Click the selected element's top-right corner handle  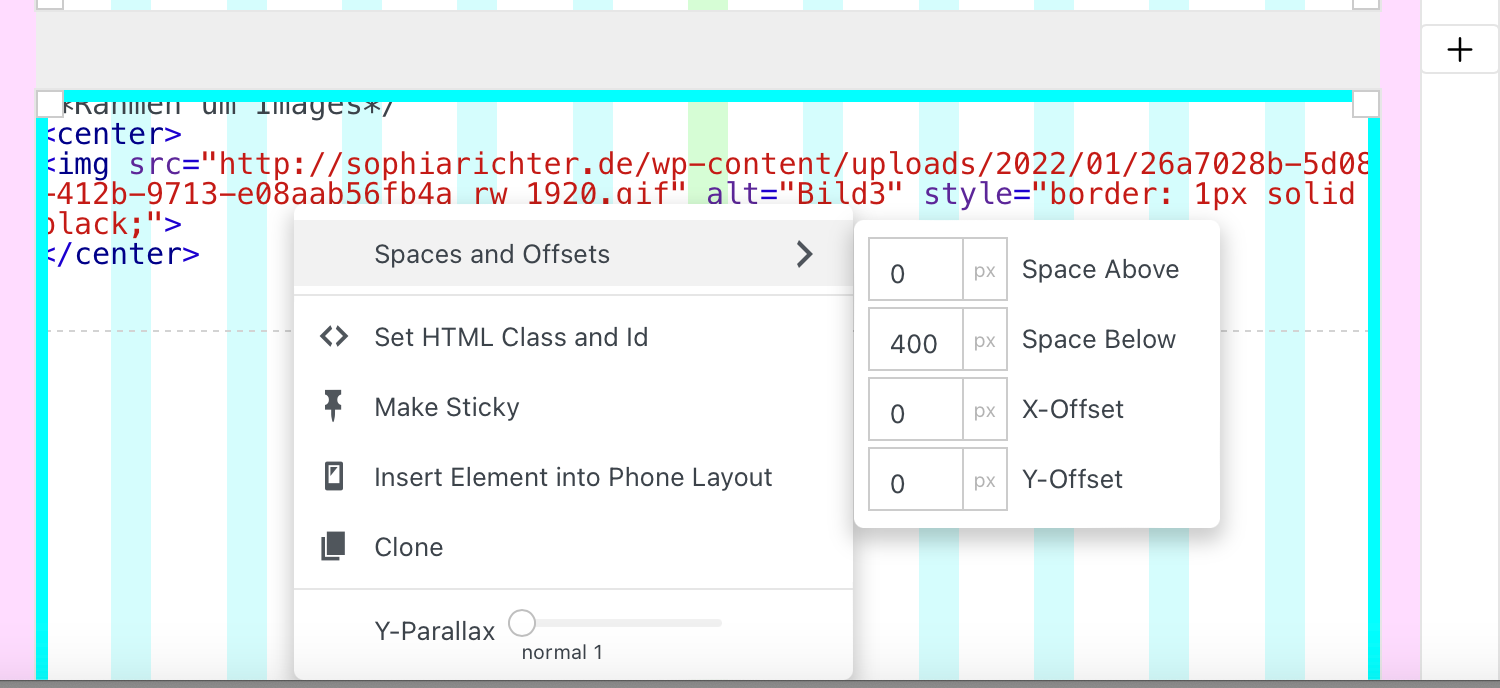pyautogui.click(x=1366, y=103)
